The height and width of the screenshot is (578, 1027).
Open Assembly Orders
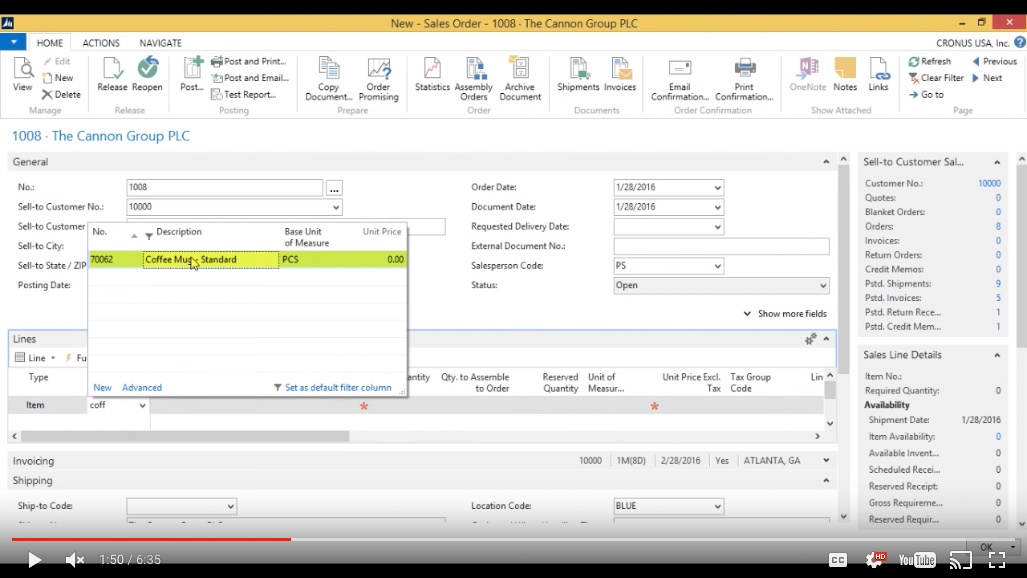click(474, 79)
